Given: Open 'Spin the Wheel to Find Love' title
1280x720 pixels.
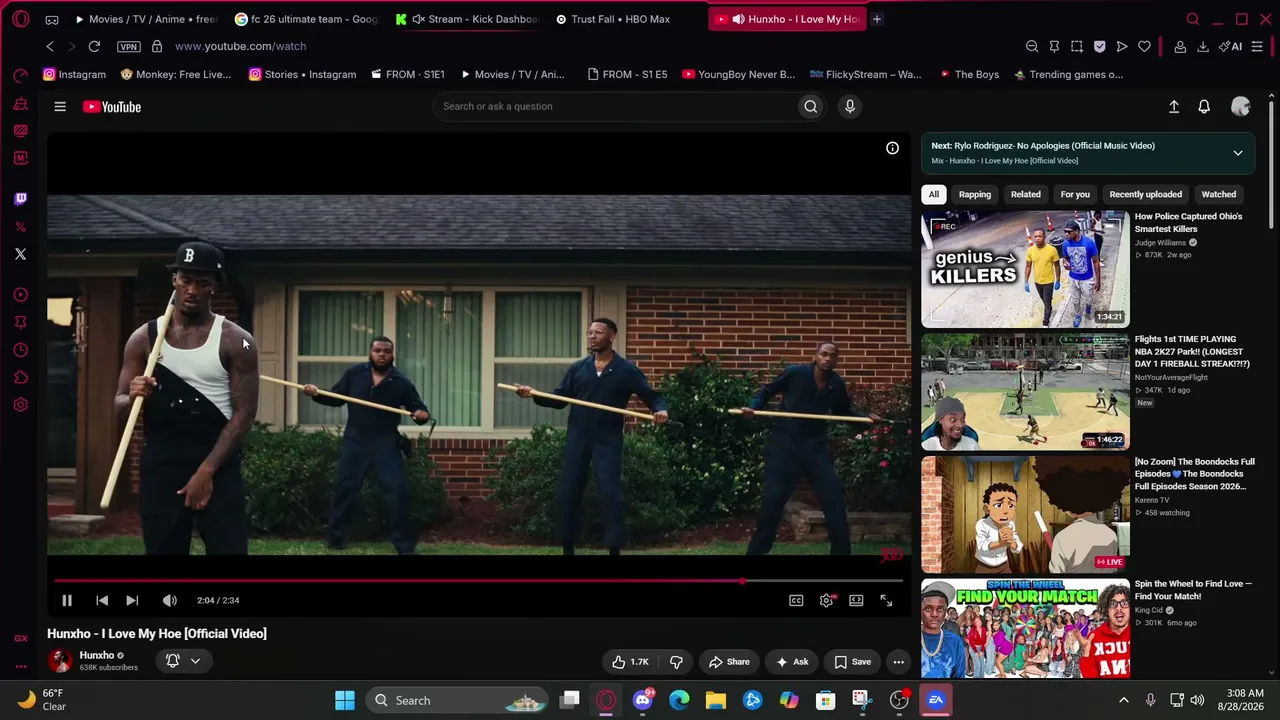Looking at the screenshot, I should 1193,590.
